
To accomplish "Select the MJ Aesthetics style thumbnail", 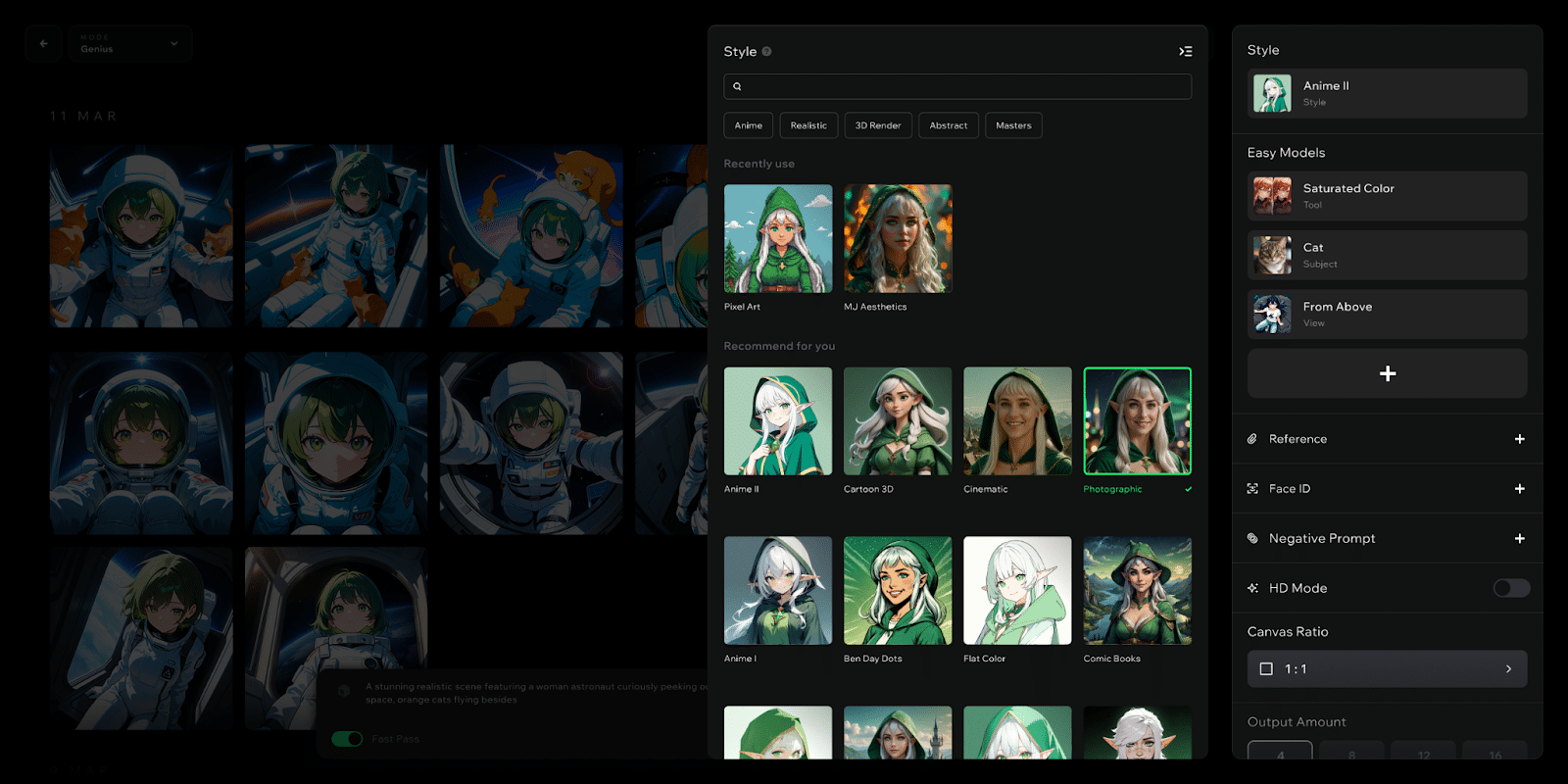I will coord(898,238).
